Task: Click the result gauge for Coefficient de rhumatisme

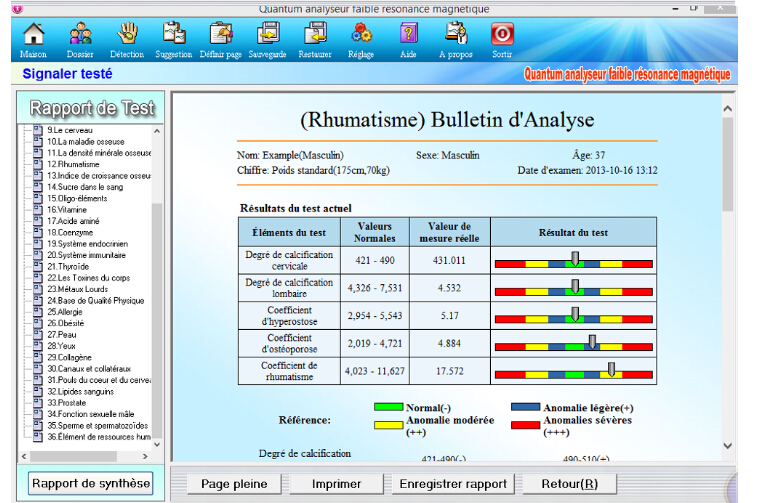Action: click(574, 371)
